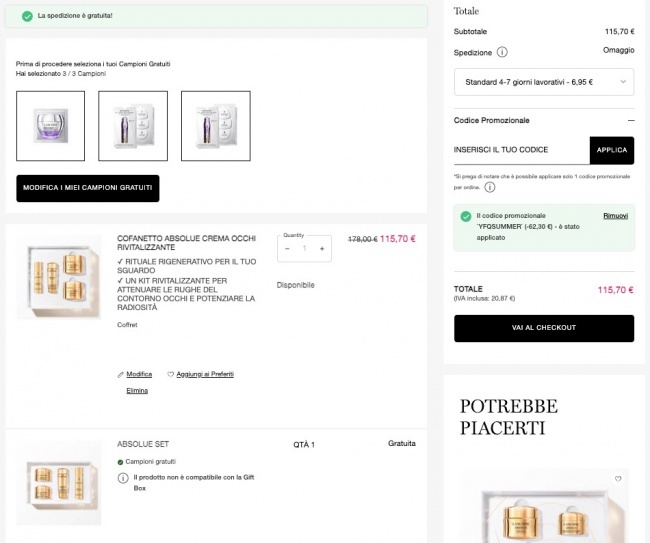Click the green check icon in promo applied box
The image size is (650, 543).
466,216
